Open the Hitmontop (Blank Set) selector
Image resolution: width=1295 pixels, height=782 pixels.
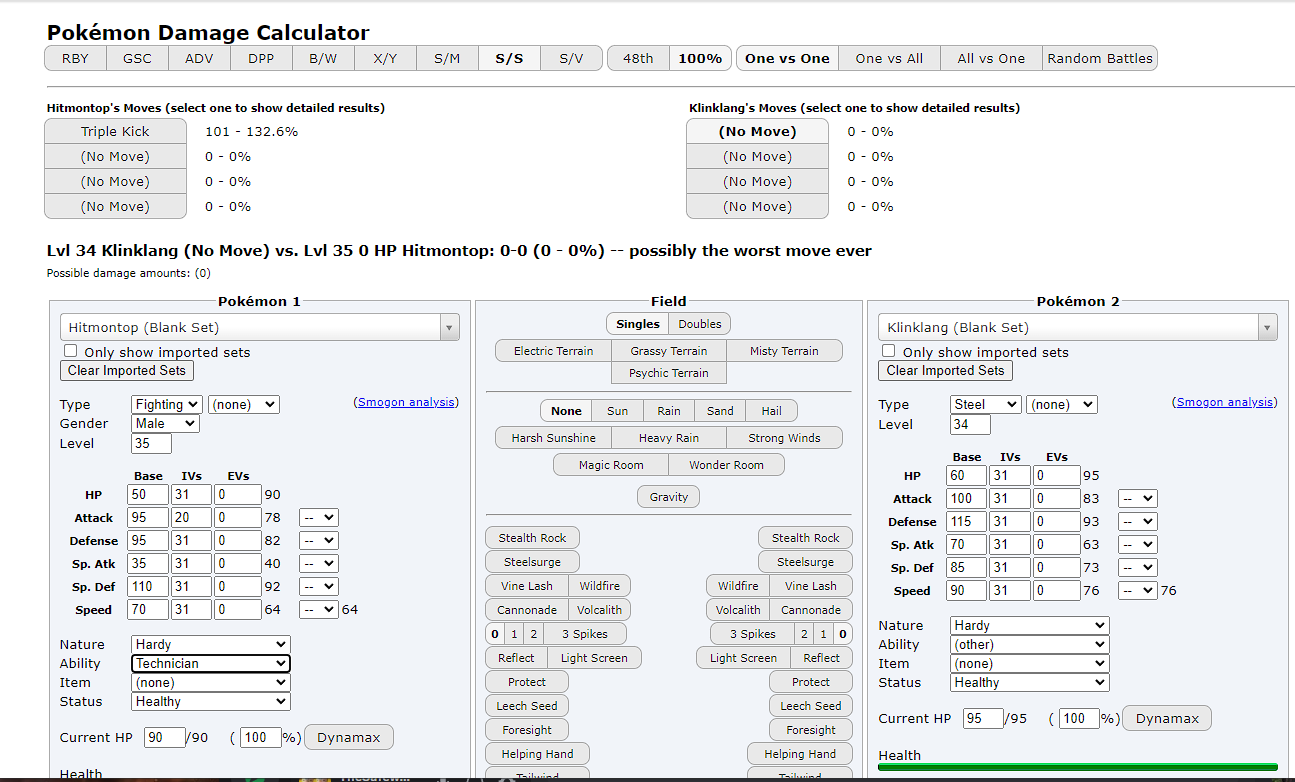pos(260,327)
